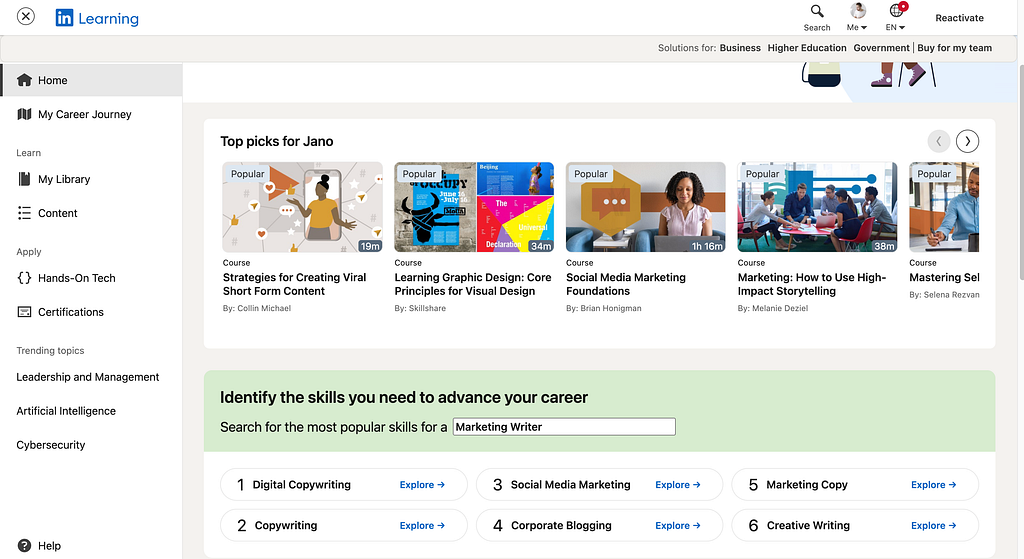
Task: Explore the Digital Copywriting skill
Action: 422,485
